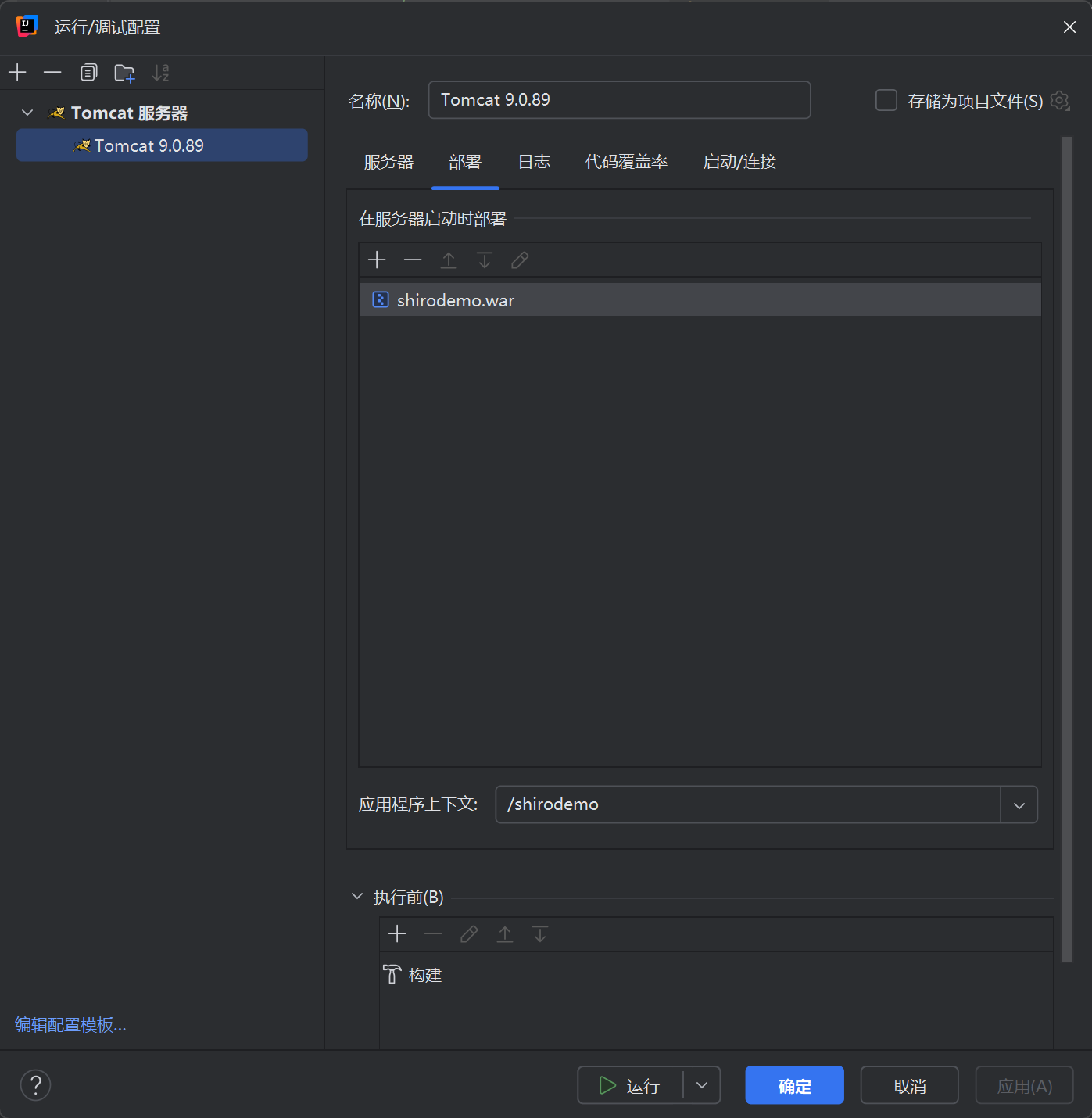Select the 构建 before-launch task
Image resolution: width=1092 pixels, height=1118 pixels.
pyautogui.click(x=716, y=975)
